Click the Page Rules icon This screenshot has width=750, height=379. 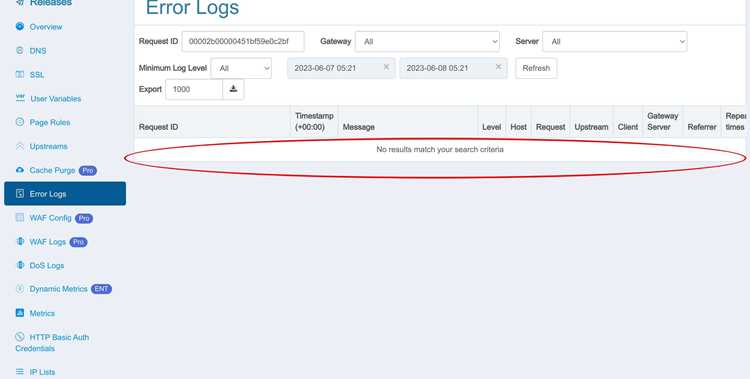tap(20, 122)
